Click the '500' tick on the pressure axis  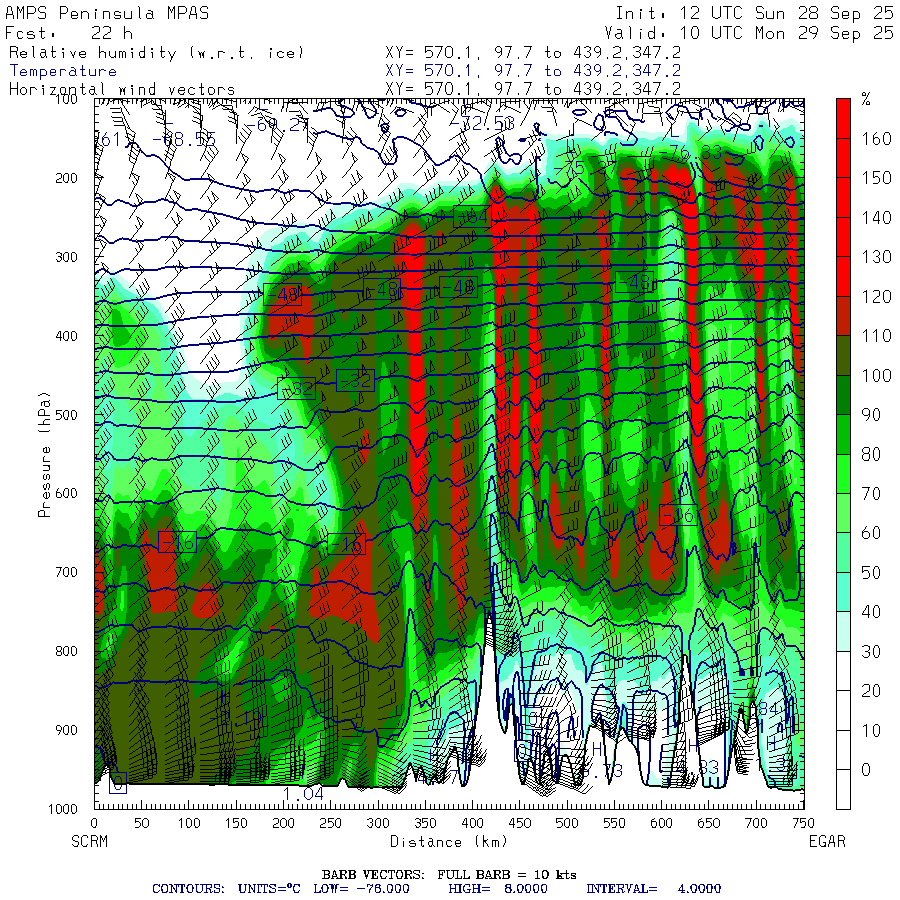pos(67,415)
